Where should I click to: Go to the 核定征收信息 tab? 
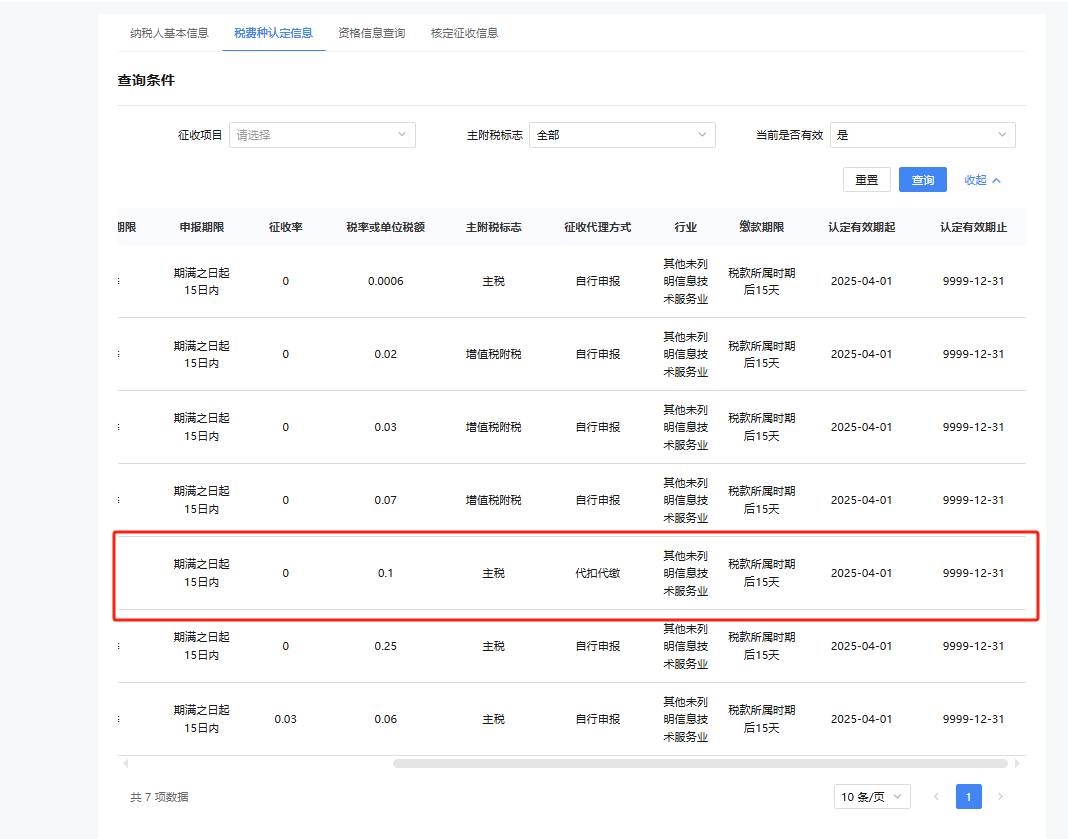[465, 33]
